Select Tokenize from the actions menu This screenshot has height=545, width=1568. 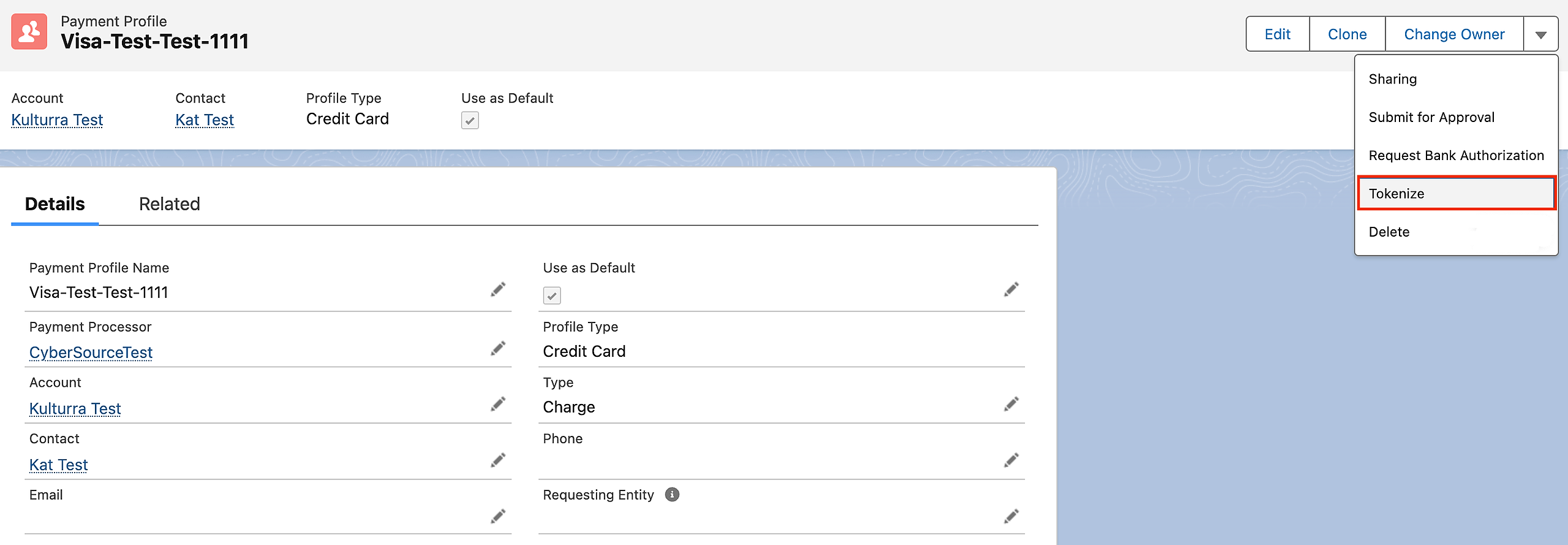pos(1456,194)
